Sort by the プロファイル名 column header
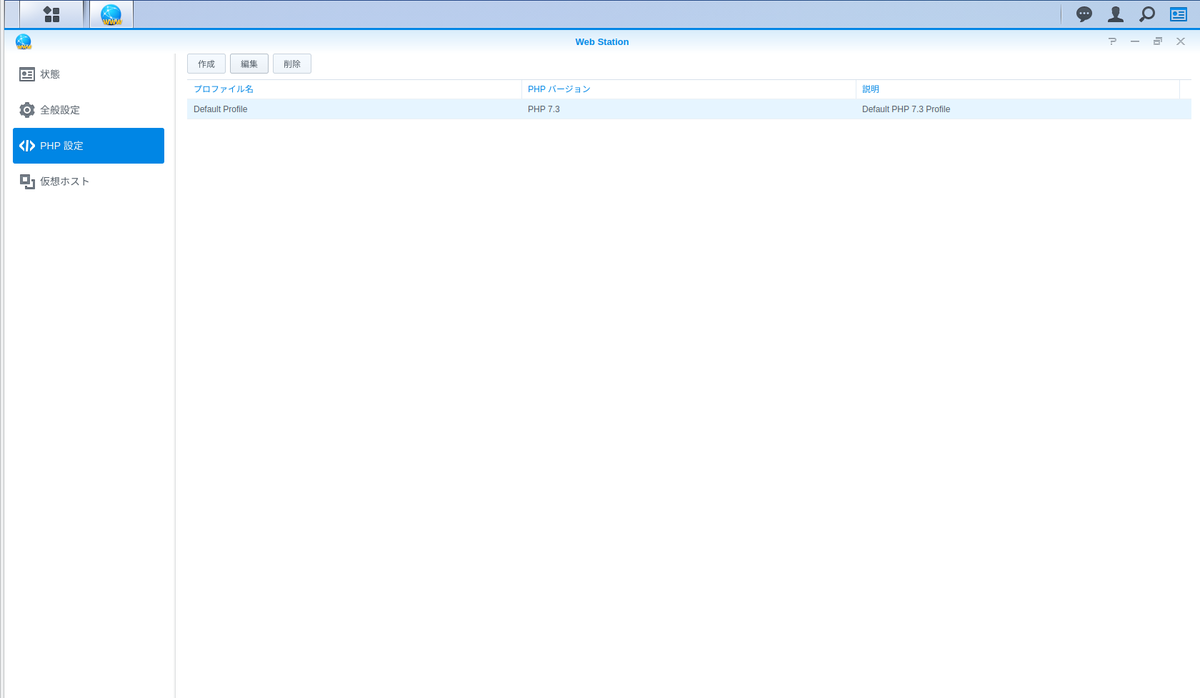The width and height of the screenshot is (1200, 698). pos(354,89)
